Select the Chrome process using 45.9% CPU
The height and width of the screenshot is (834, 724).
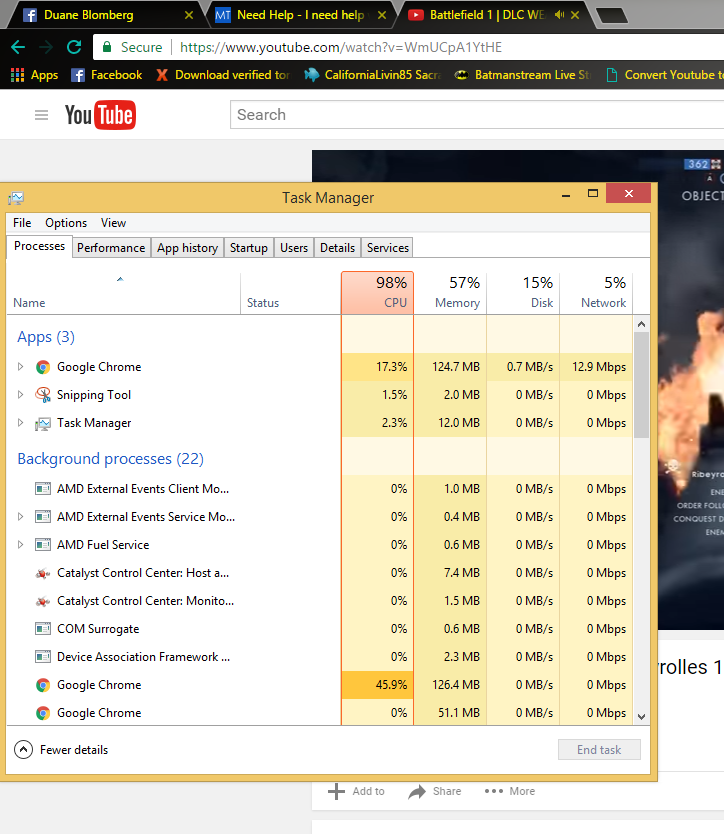tap(320, 685)
